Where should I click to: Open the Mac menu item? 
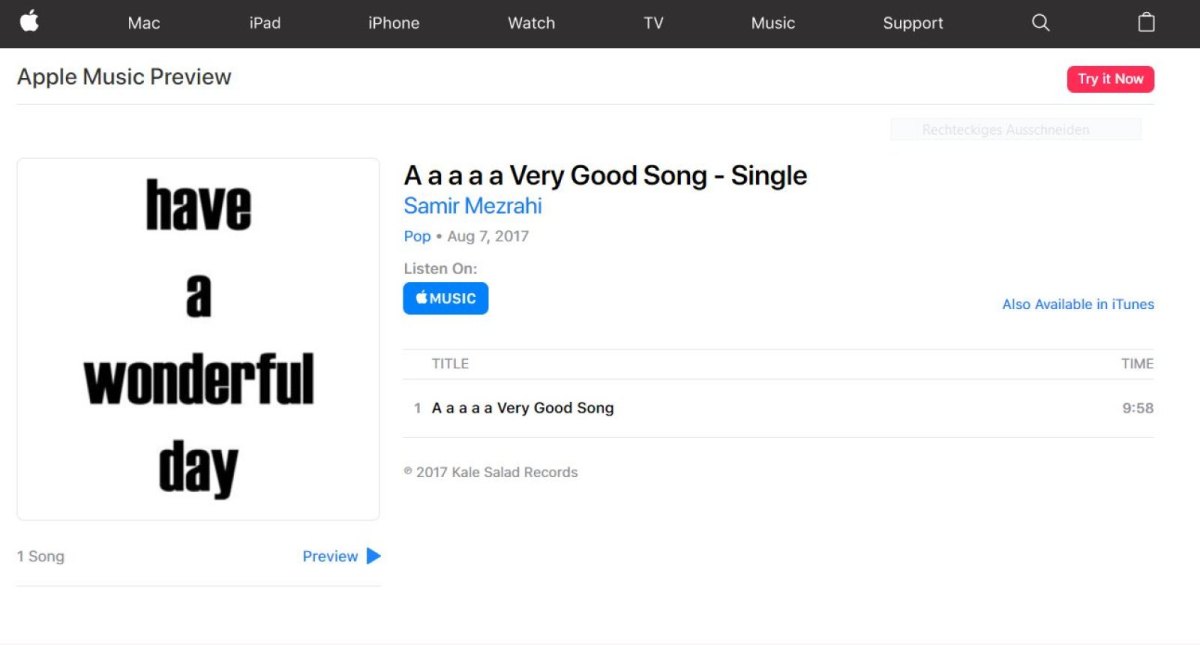[x=144, y=23]
